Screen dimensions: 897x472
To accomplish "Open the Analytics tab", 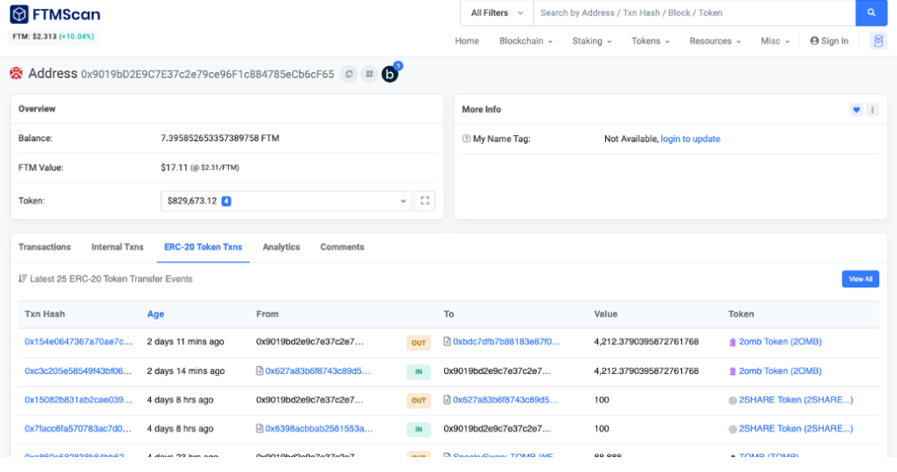I will point(281,247).
